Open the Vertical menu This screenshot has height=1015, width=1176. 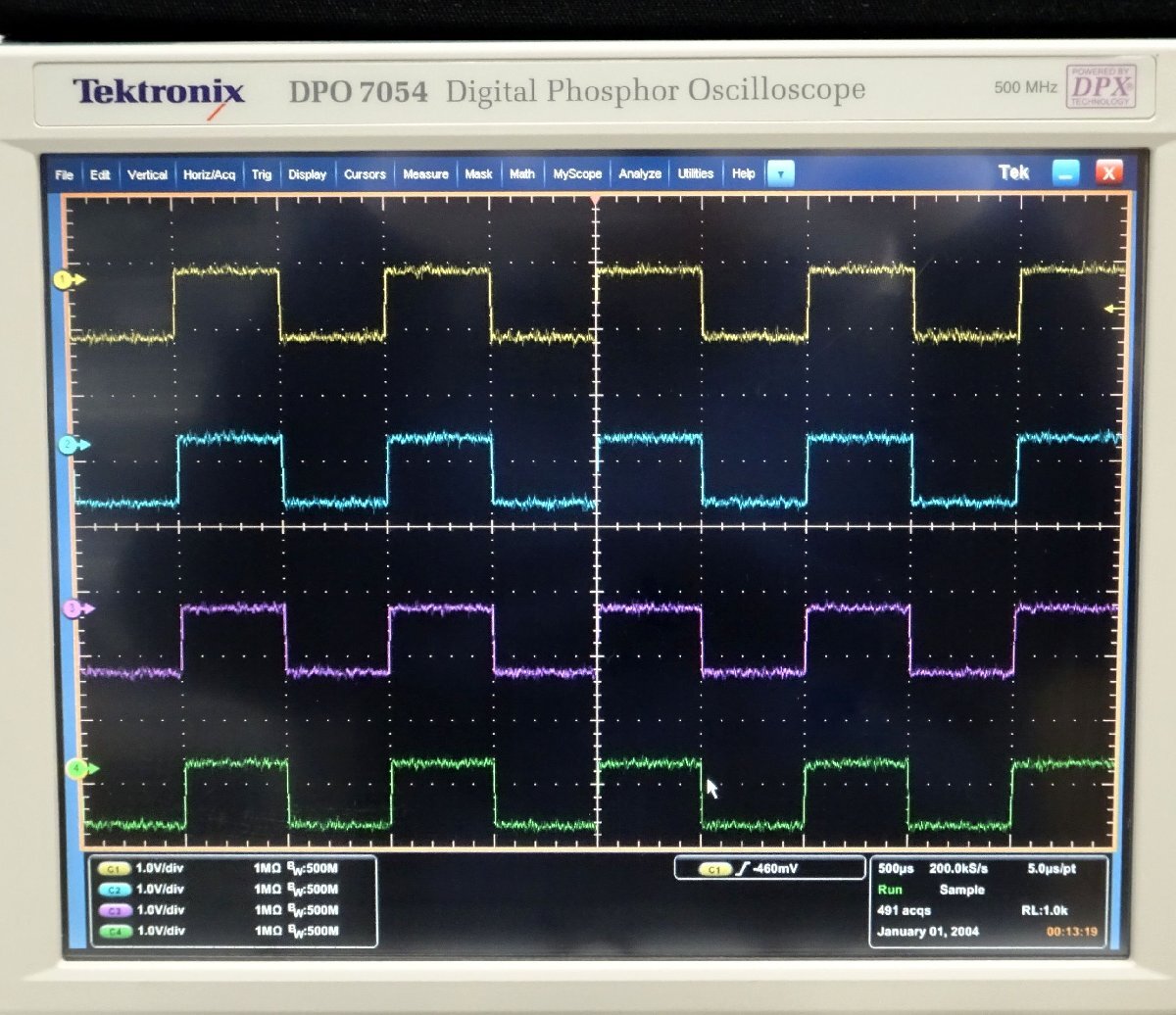pyautogui.click(x=147, y=174)
